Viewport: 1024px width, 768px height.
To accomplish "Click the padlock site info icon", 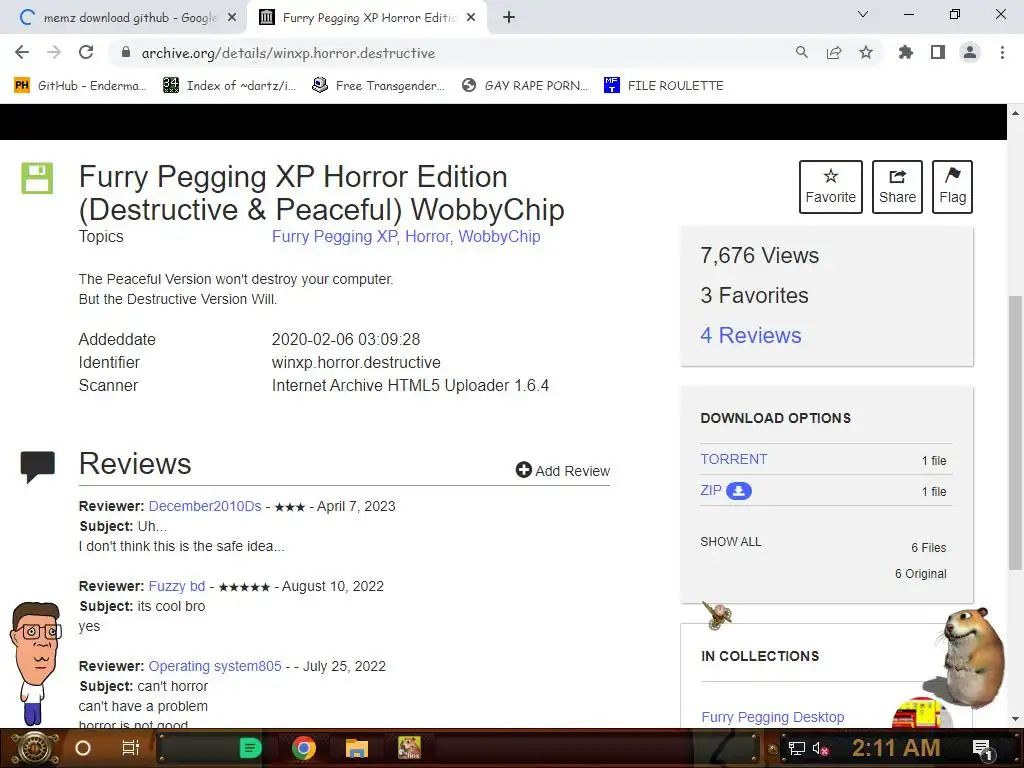I will (x=126, y=52).
